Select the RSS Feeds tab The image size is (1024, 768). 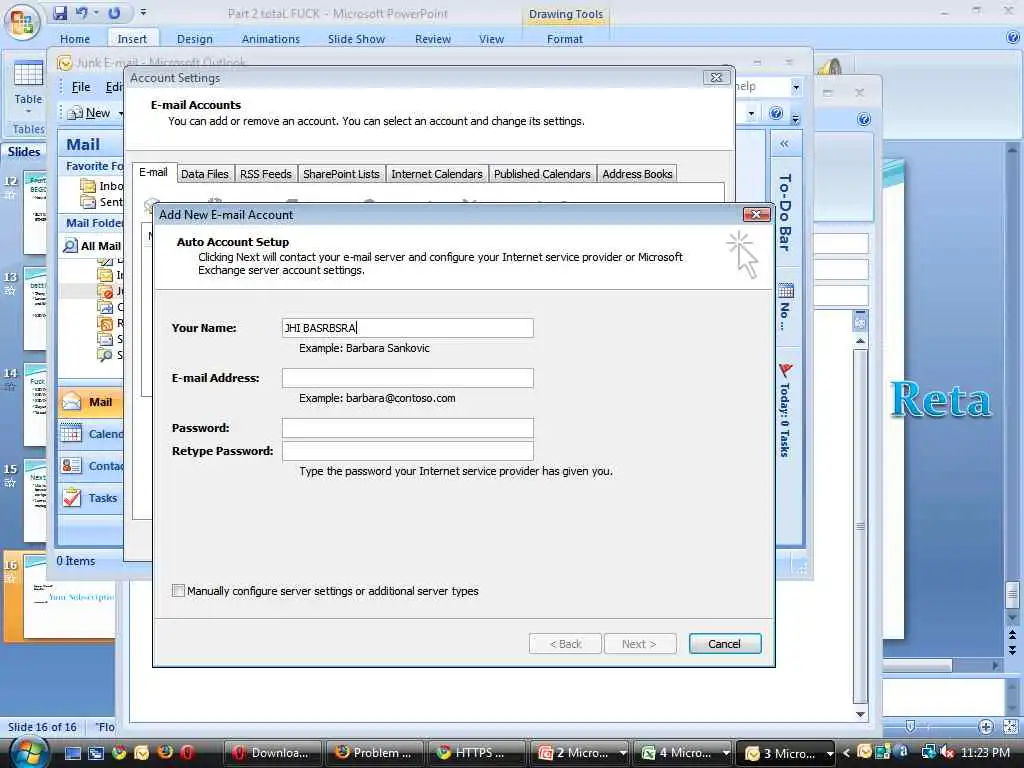pyautogui.click(x=265, y=174)
